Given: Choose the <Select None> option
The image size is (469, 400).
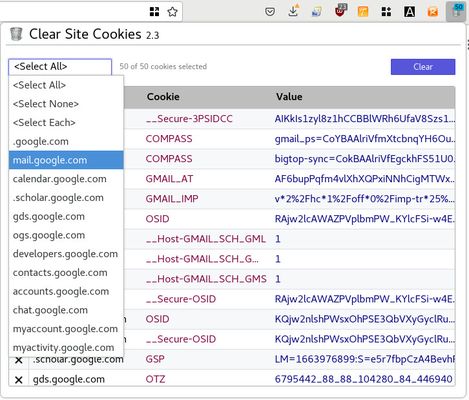Looking at the screenshot, I should [x=66, y=104].
